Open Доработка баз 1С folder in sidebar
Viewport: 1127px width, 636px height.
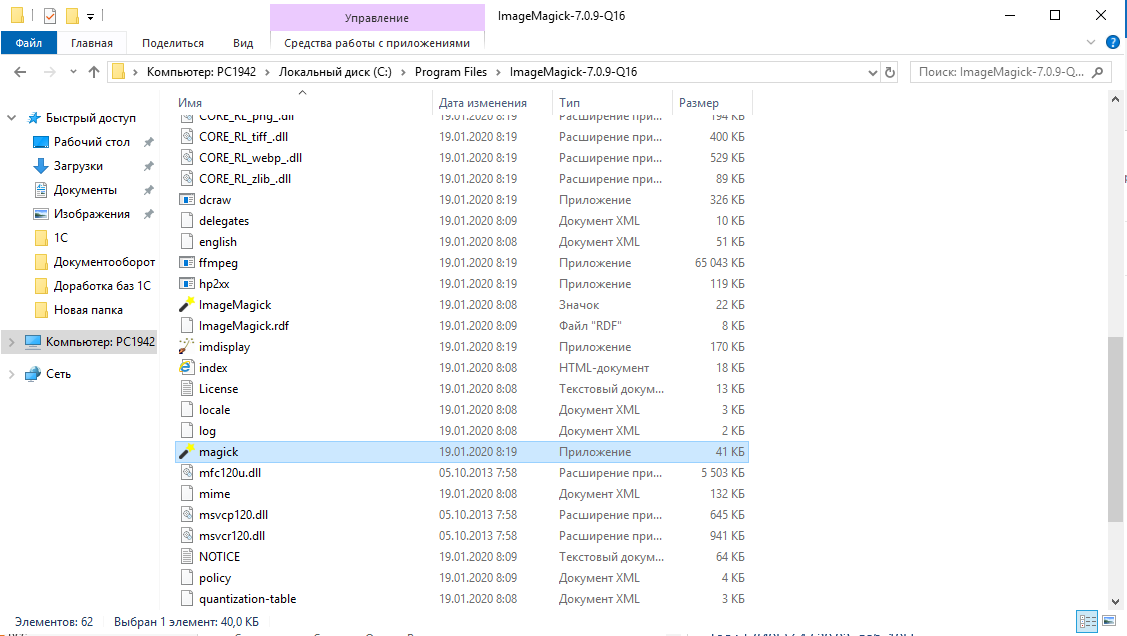click(102, 286)
